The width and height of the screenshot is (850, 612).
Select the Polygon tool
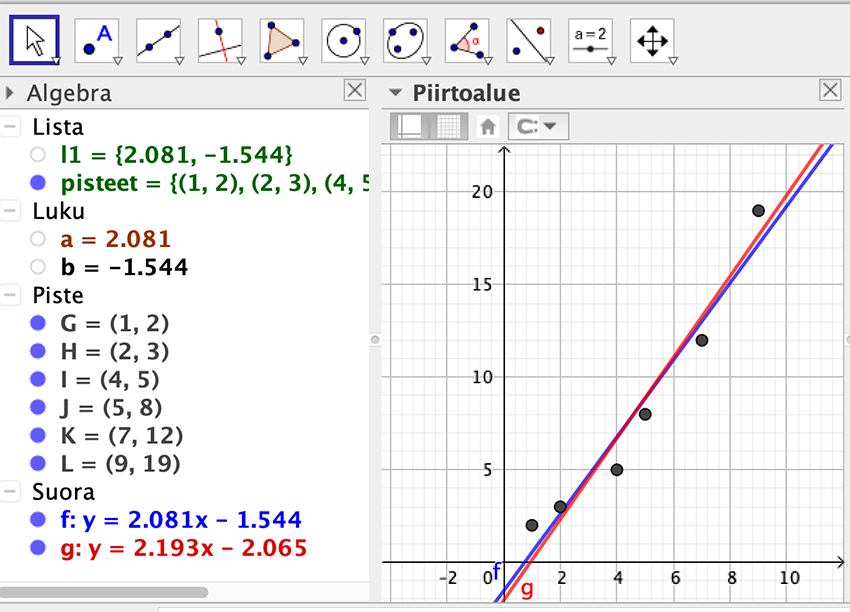point(282,41)
